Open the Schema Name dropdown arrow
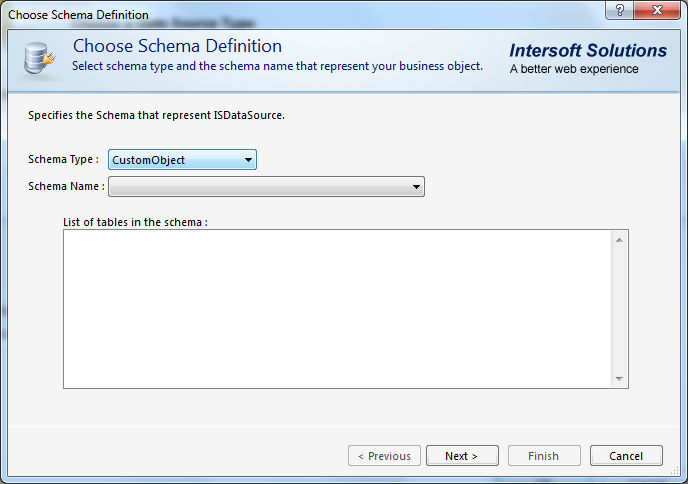This screenshot has width=688, height=484. point(416,187)
